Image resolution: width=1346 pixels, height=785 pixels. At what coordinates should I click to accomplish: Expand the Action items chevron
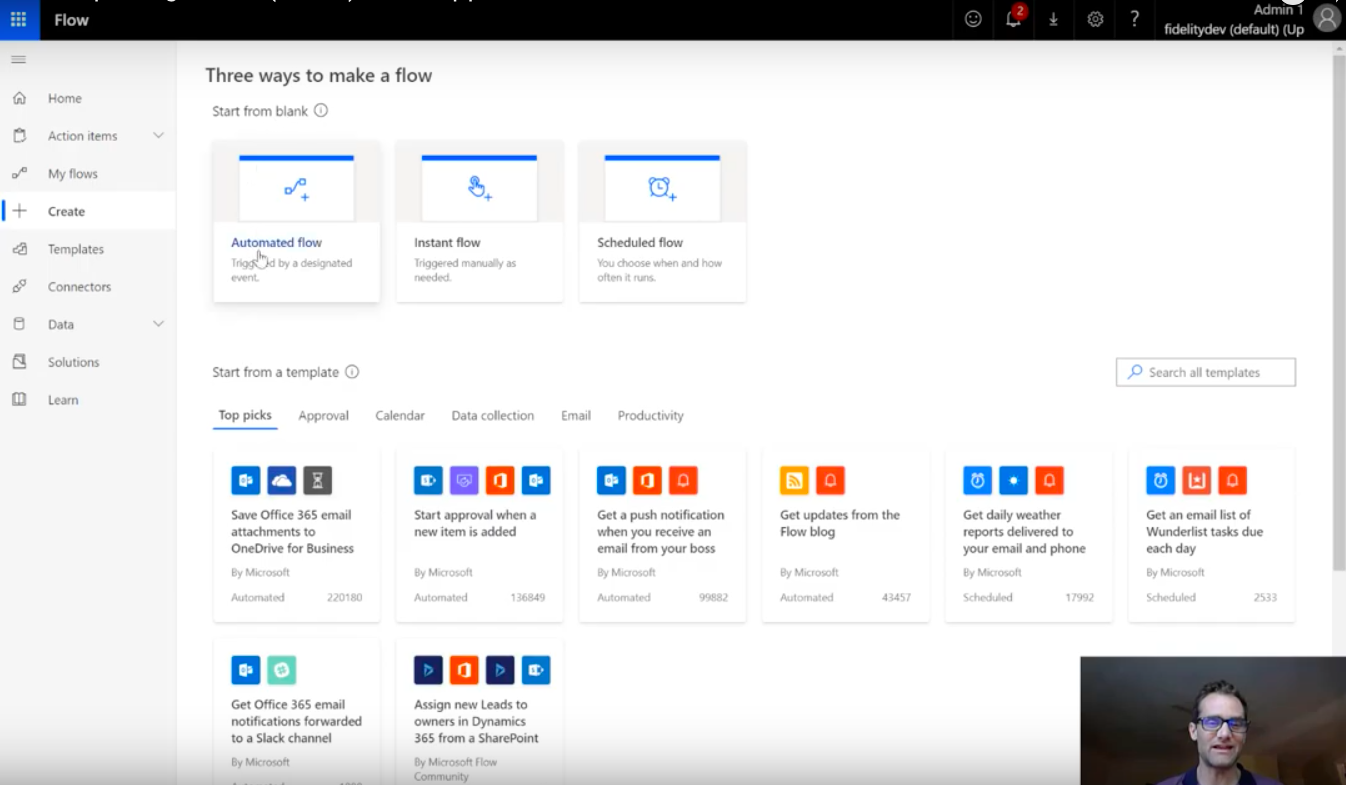(158, 136)
